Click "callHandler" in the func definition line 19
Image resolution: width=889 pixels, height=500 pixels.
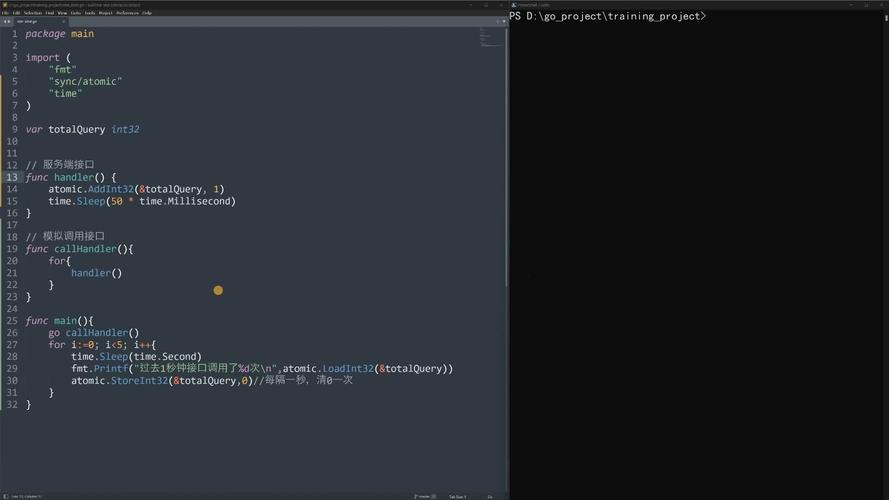click(x=85, y=249)
